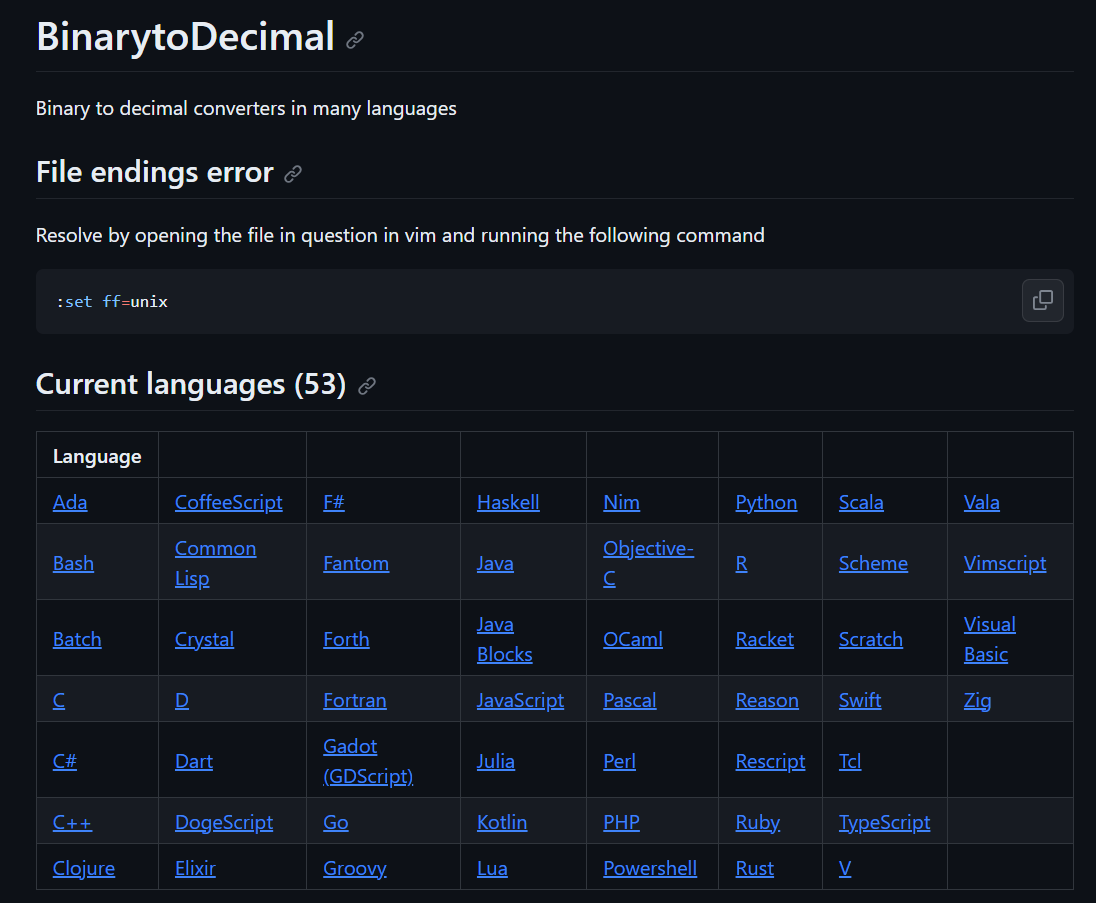Open the Nim link
The height and width of the screenshot is (903, 1096).
click(621, 503)
